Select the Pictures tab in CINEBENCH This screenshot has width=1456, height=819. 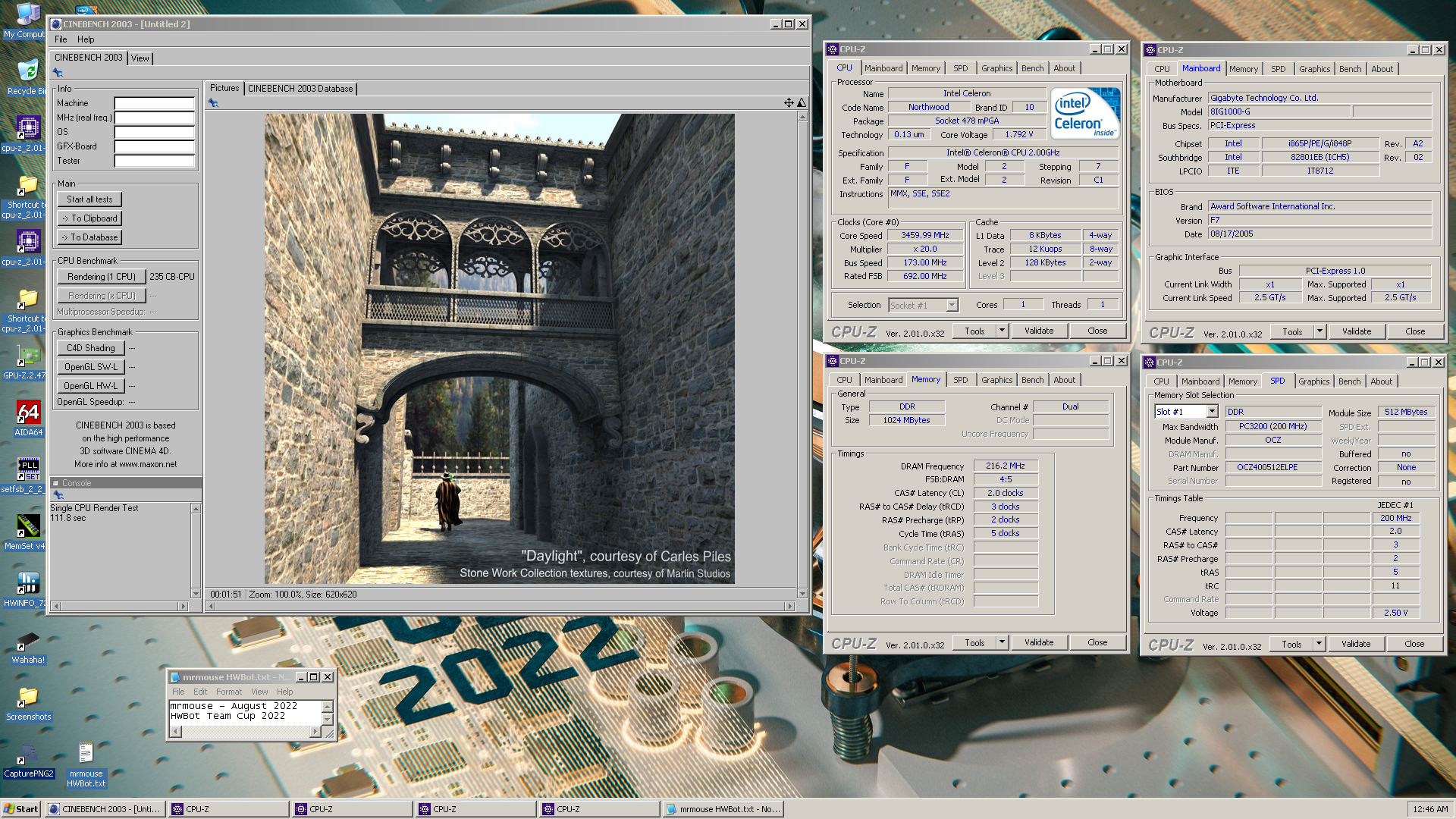click(224, 88)
